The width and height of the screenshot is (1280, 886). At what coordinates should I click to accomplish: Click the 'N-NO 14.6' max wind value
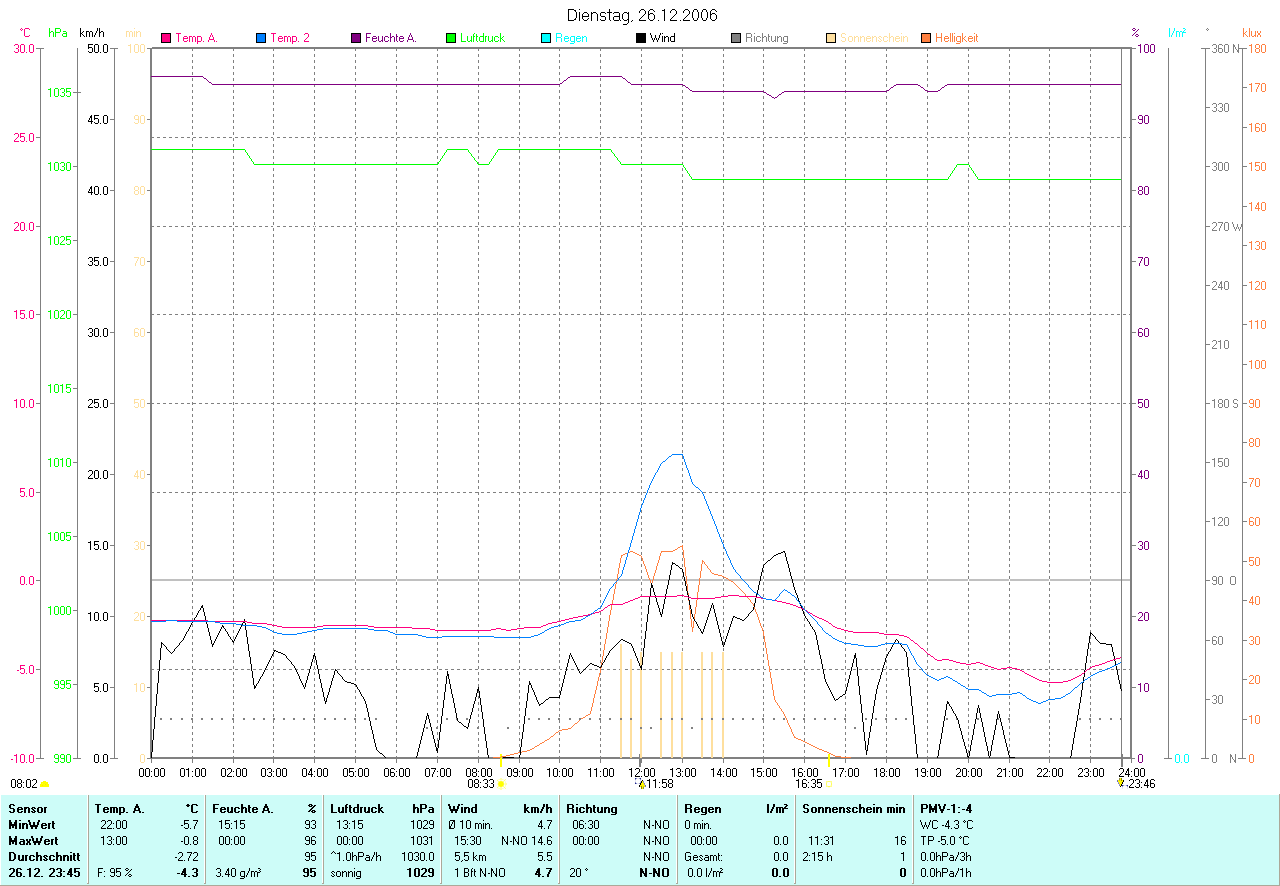tap(527, 841)
